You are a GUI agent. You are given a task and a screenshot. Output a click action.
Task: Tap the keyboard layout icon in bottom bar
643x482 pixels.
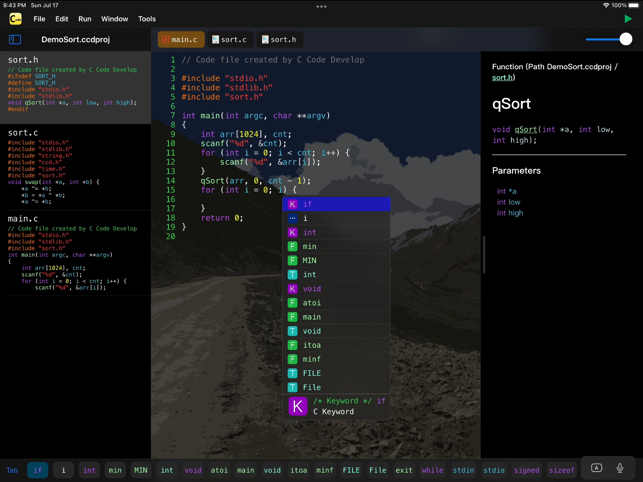click(x=596, y=468)
